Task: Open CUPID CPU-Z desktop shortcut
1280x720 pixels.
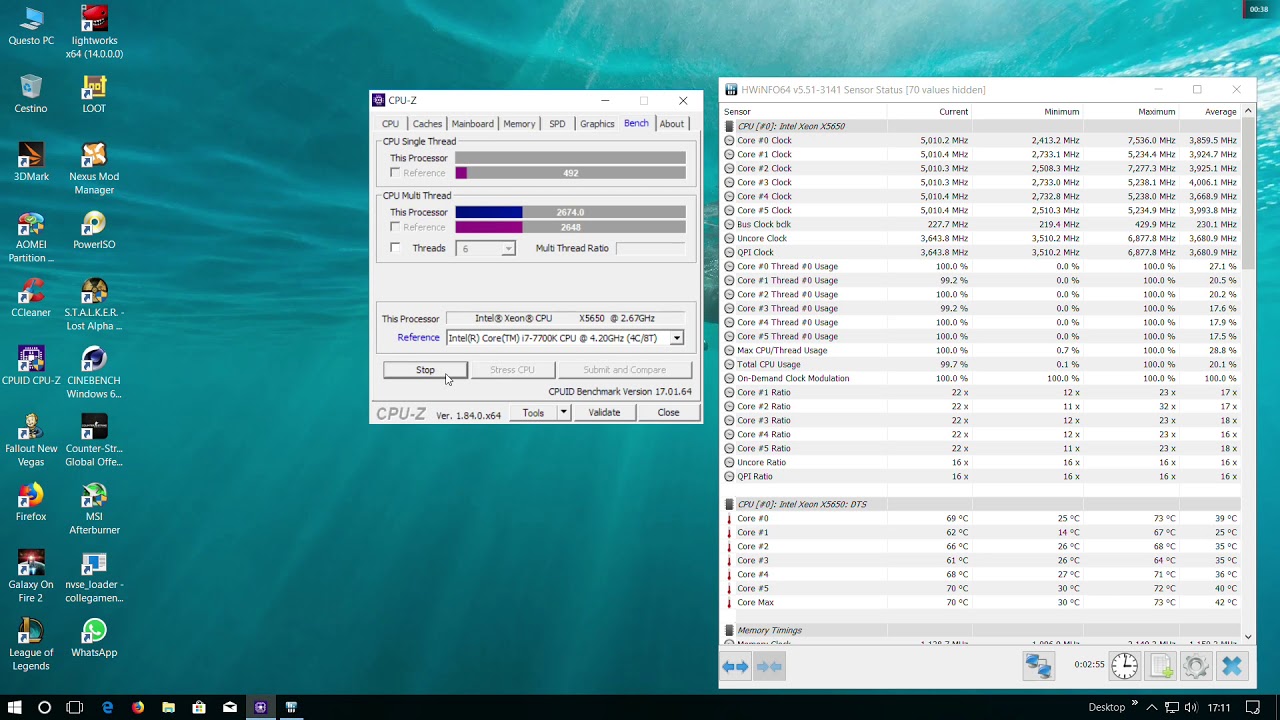Action: [x=31, y=366]
